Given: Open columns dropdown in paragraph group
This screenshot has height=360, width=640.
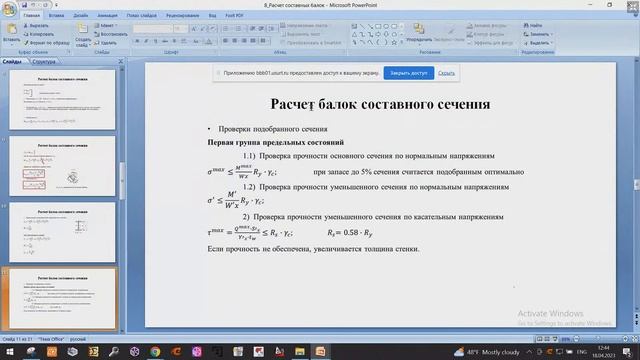Looking at the screenshot, I should [264, 41].
